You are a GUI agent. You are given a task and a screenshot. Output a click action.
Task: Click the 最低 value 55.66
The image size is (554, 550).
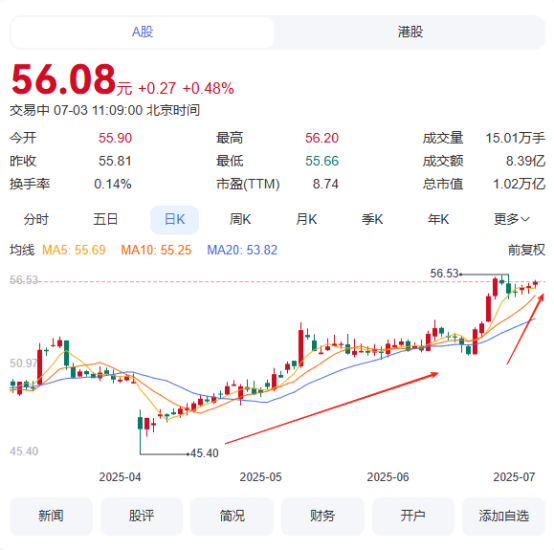click(x=322, y=161)
